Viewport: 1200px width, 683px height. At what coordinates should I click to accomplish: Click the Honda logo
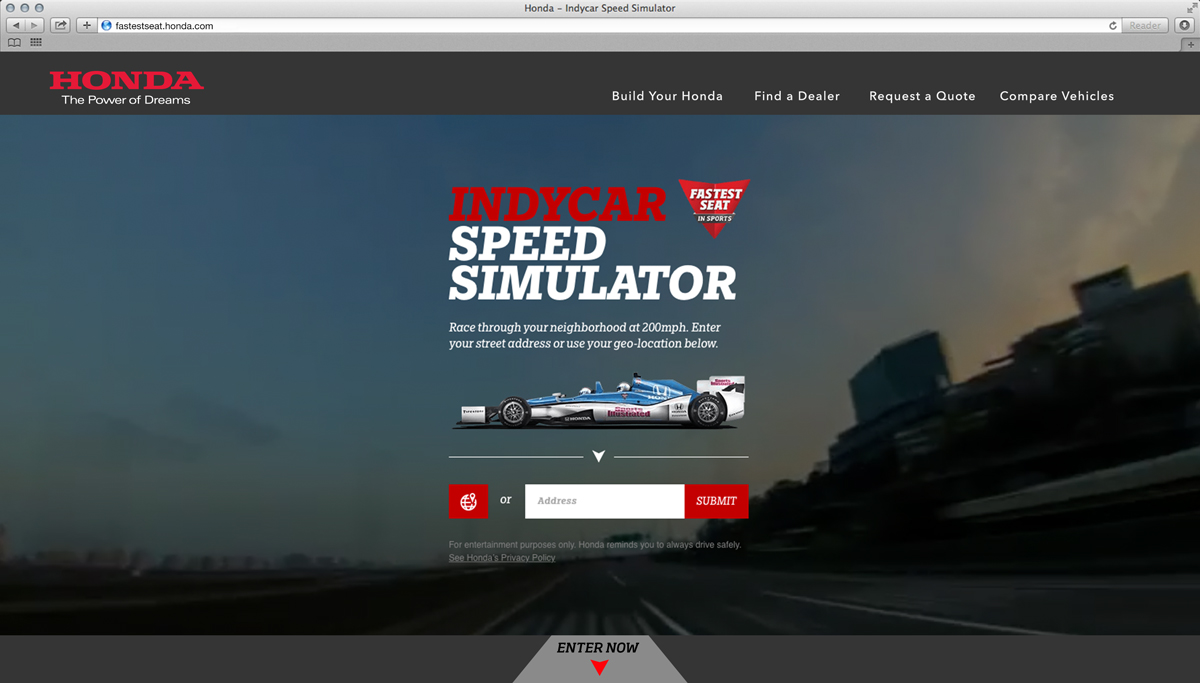[x=126, y=88]
